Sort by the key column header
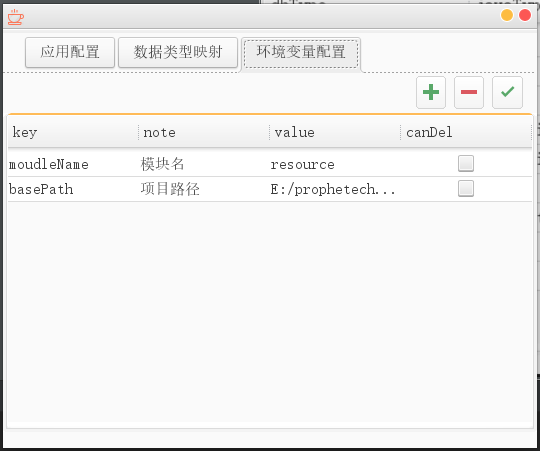Viewport: 540px width, 451px height. click(x=73, y=132)
